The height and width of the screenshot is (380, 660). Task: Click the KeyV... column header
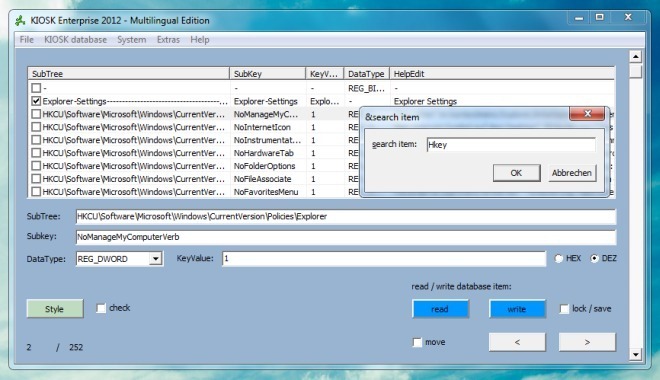(x=325, y=74)
